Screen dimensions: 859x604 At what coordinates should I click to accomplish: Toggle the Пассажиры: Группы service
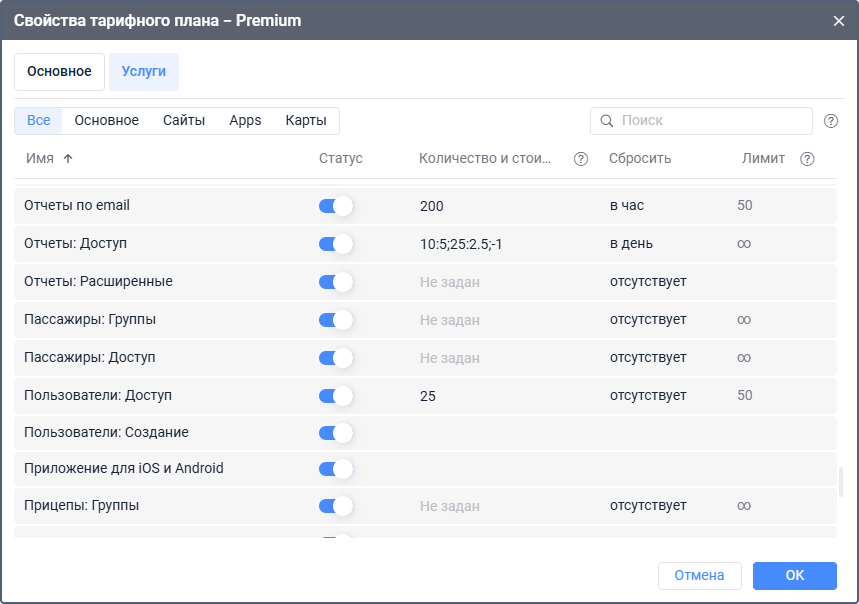pos(336,320)
